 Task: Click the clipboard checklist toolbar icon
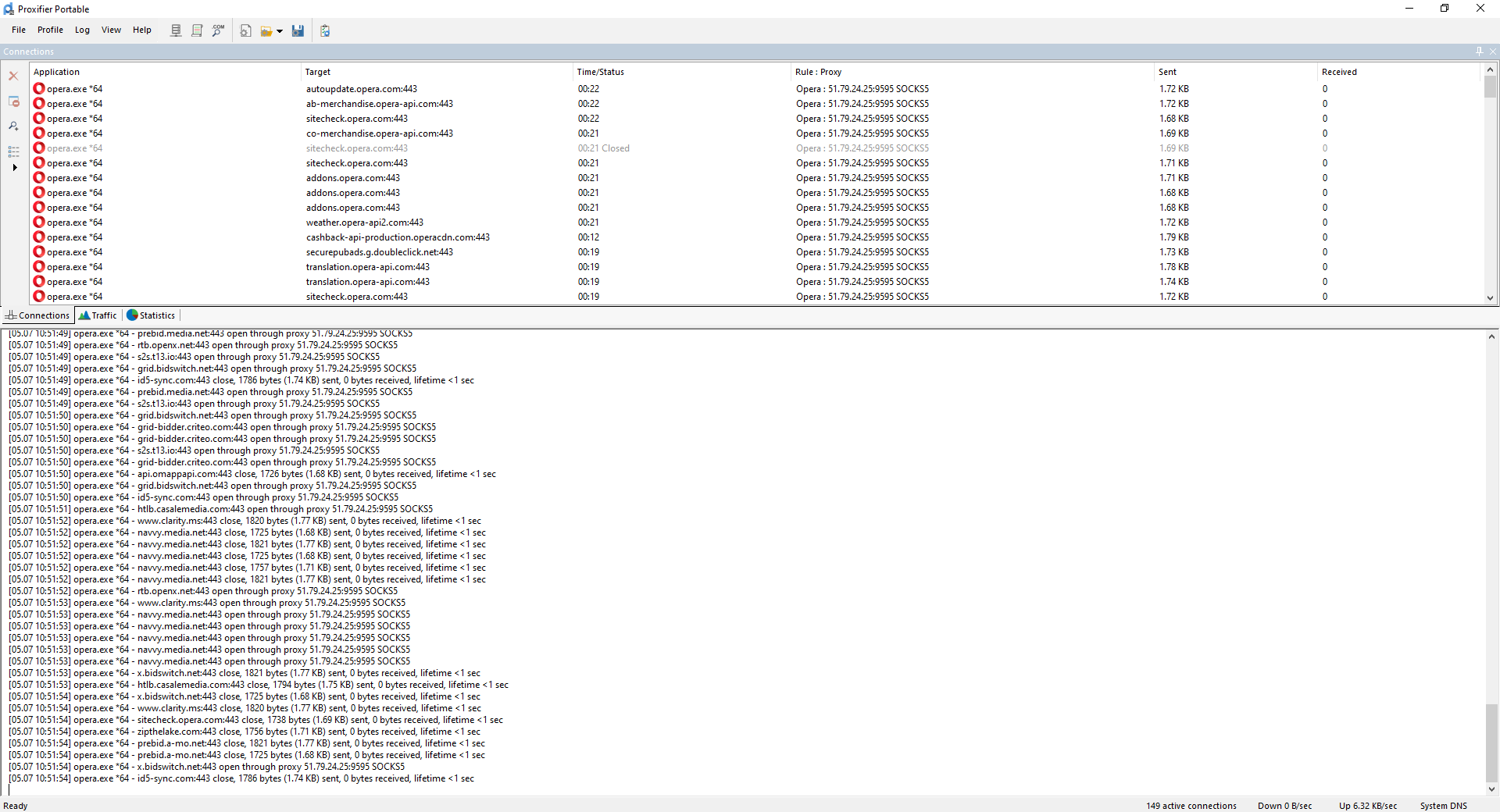coord(325,30)
